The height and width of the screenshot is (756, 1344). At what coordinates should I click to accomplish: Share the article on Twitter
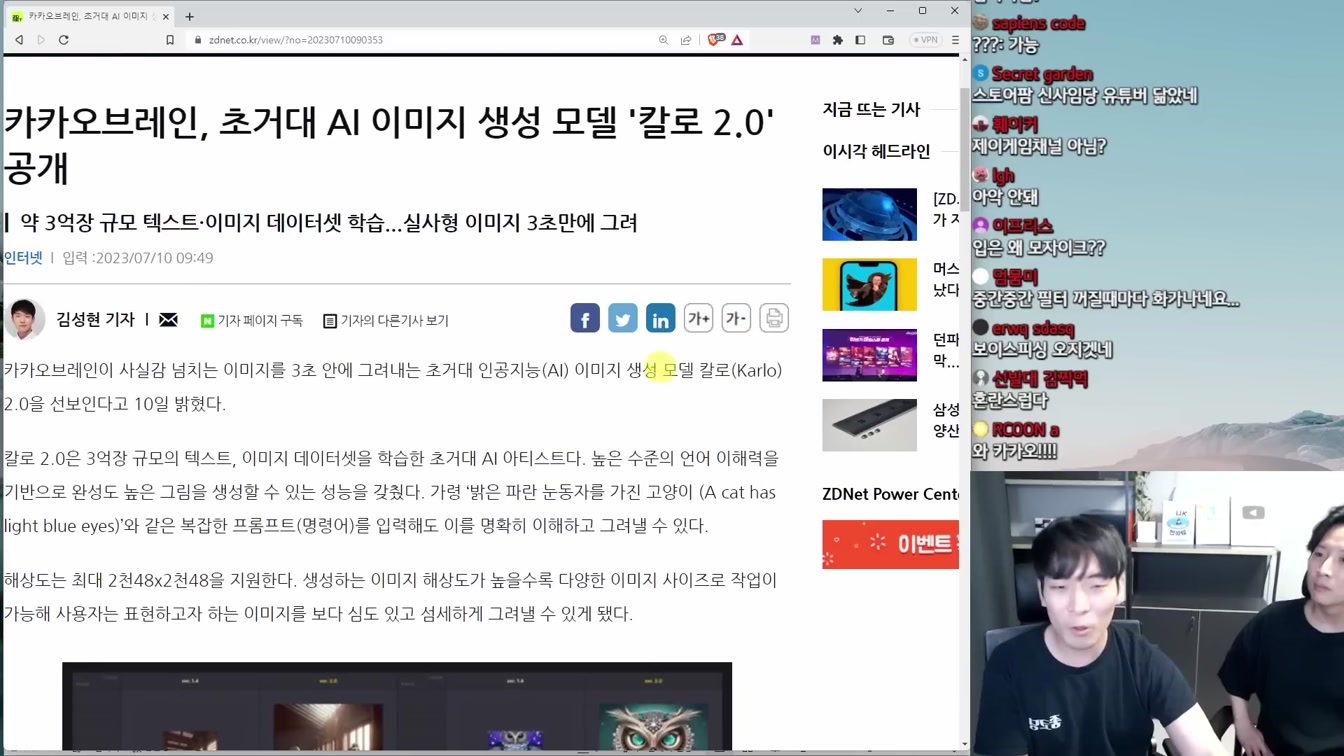pos(623,318)
